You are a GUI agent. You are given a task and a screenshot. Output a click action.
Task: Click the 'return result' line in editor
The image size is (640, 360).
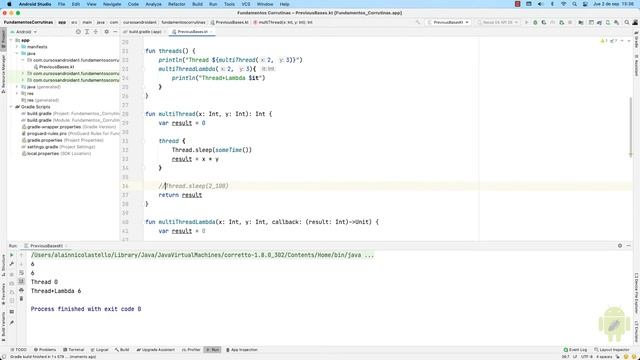(180, 195)
